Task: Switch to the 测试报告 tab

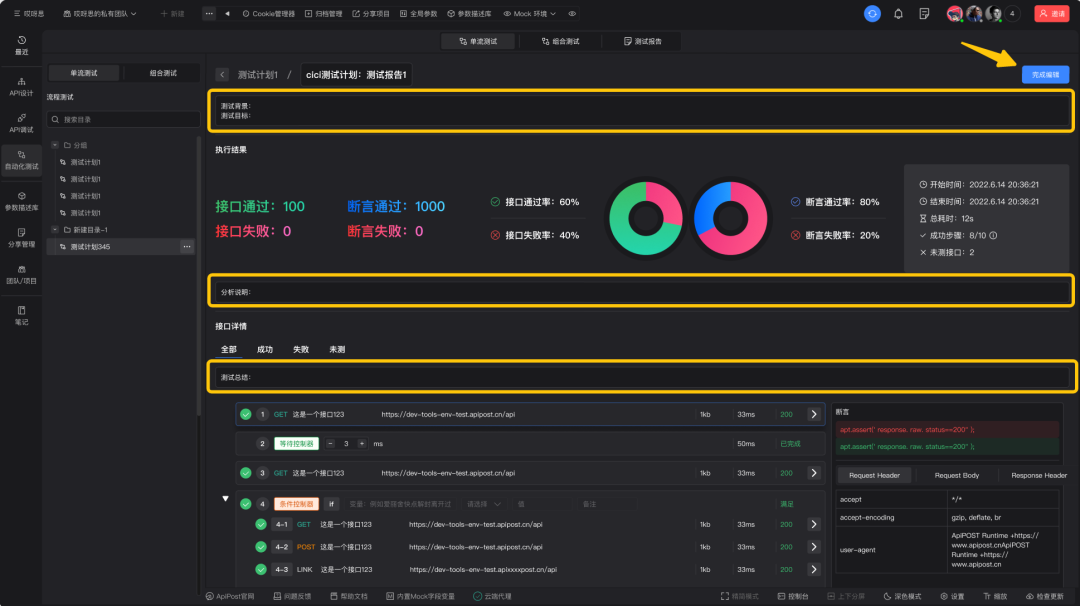Action: pyautogui.click(x=643, y=41)
